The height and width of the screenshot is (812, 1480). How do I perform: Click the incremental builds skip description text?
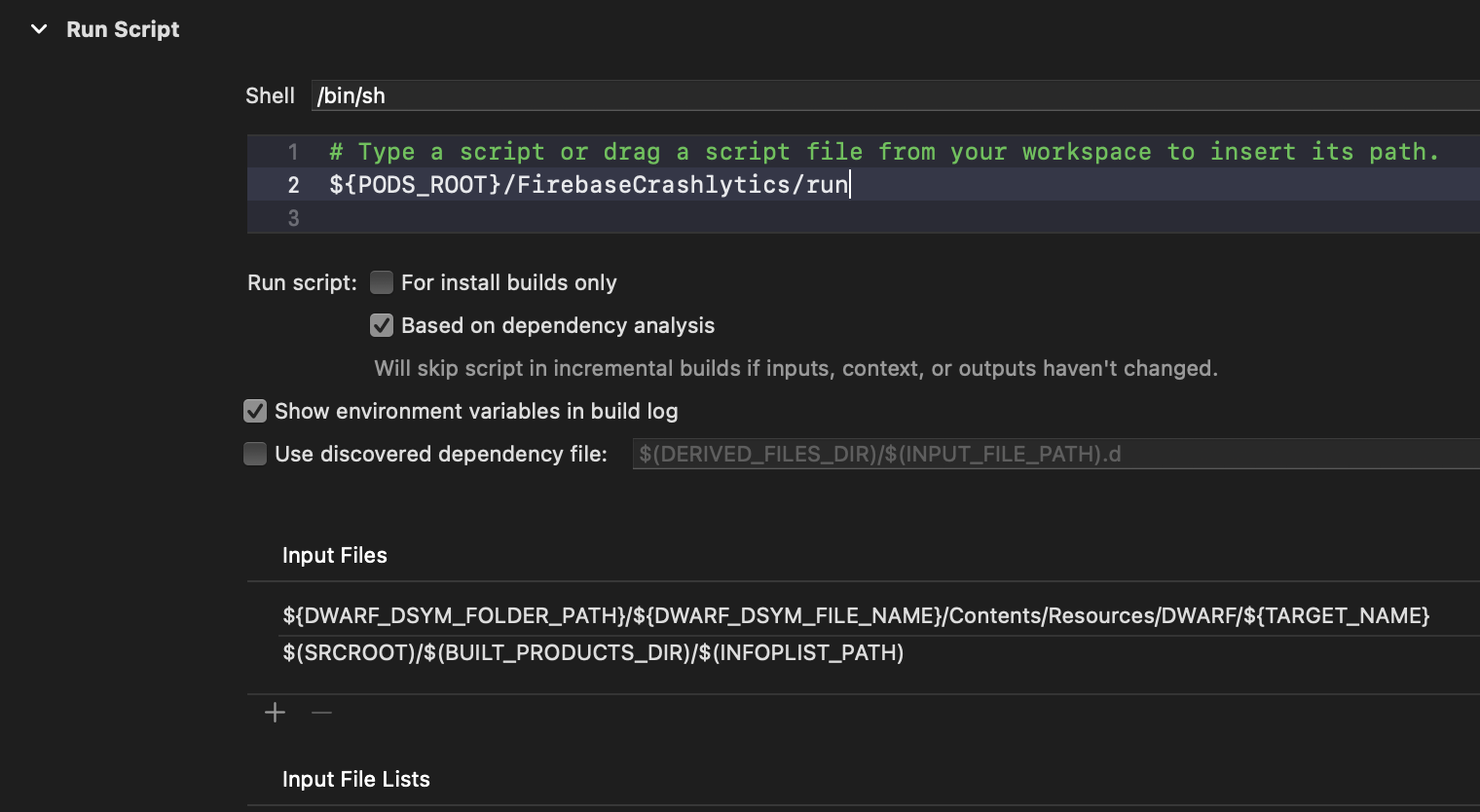pos(796,368)
